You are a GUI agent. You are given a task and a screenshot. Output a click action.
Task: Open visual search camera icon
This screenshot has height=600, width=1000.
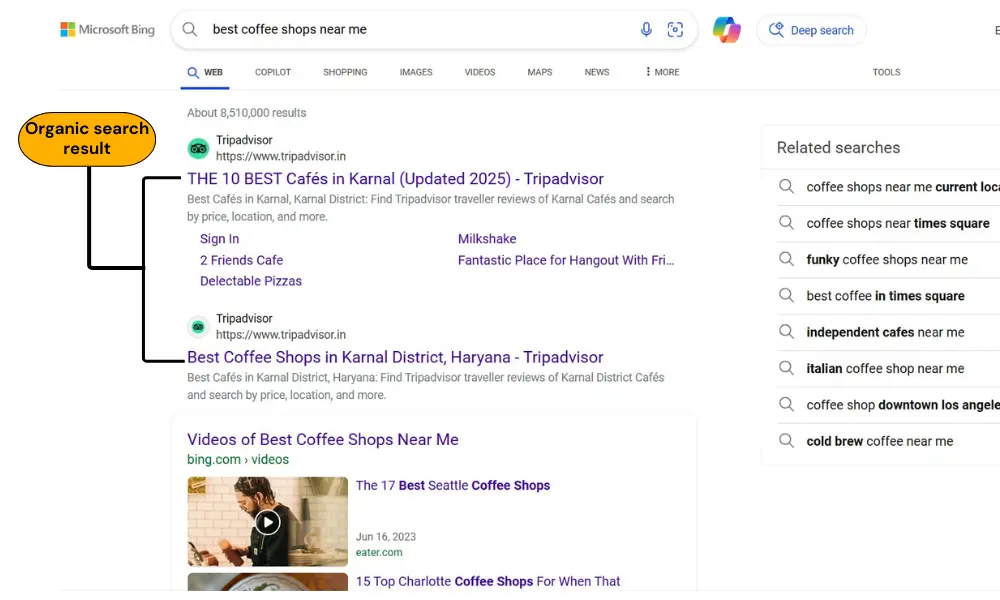(675, 29)
